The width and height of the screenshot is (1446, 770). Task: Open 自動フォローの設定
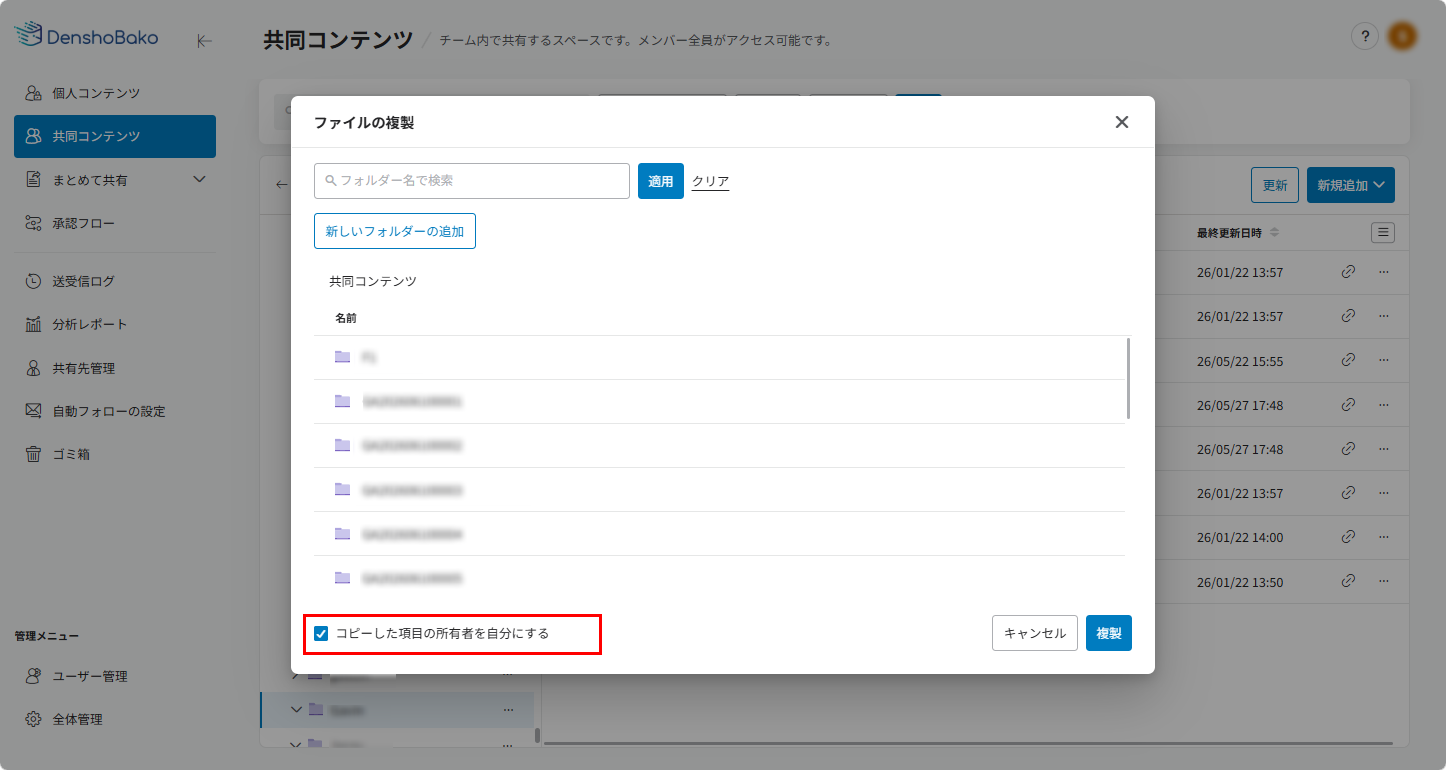(115, 411)
